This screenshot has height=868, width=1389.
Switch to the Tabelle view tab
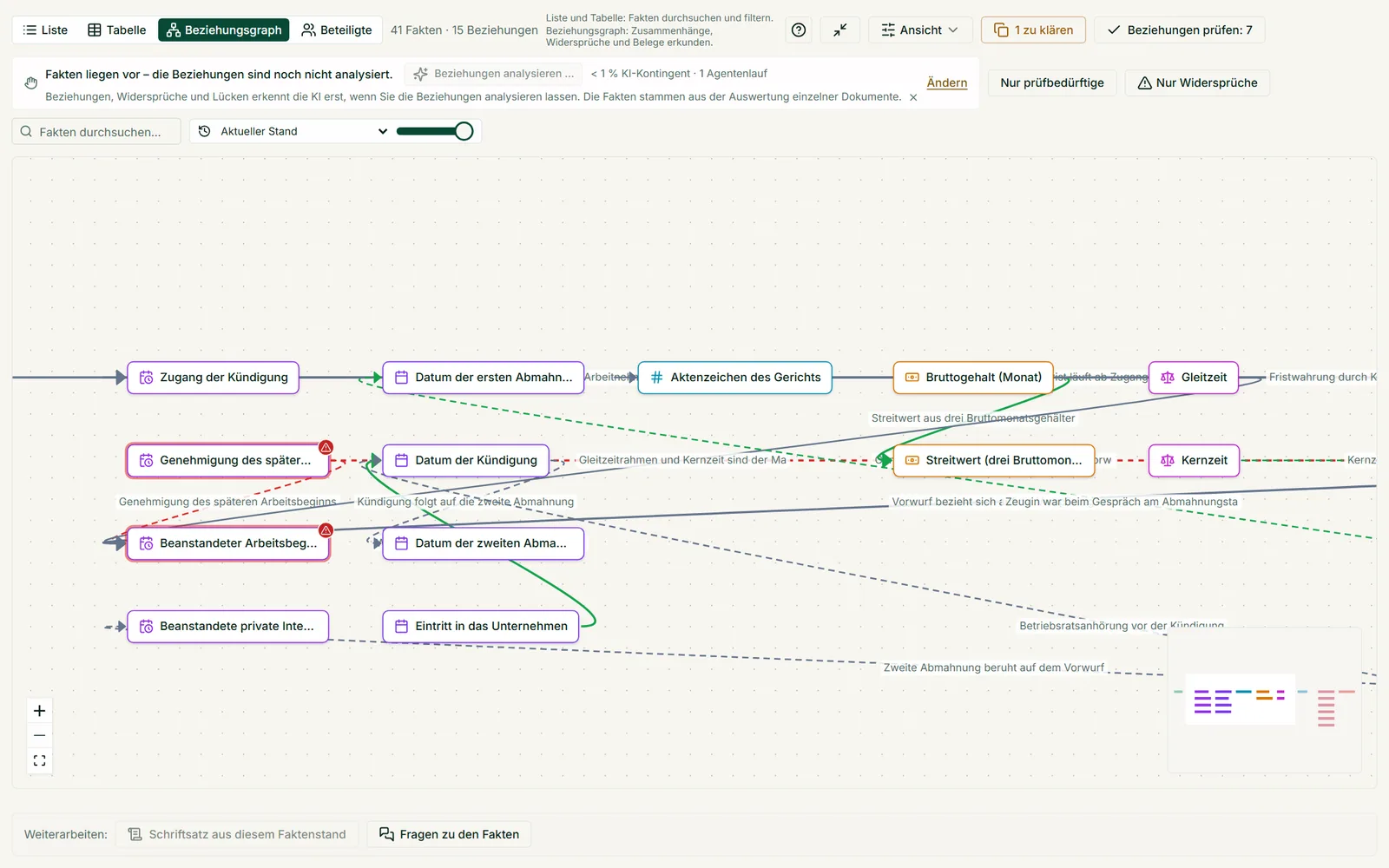click(117, 30)
